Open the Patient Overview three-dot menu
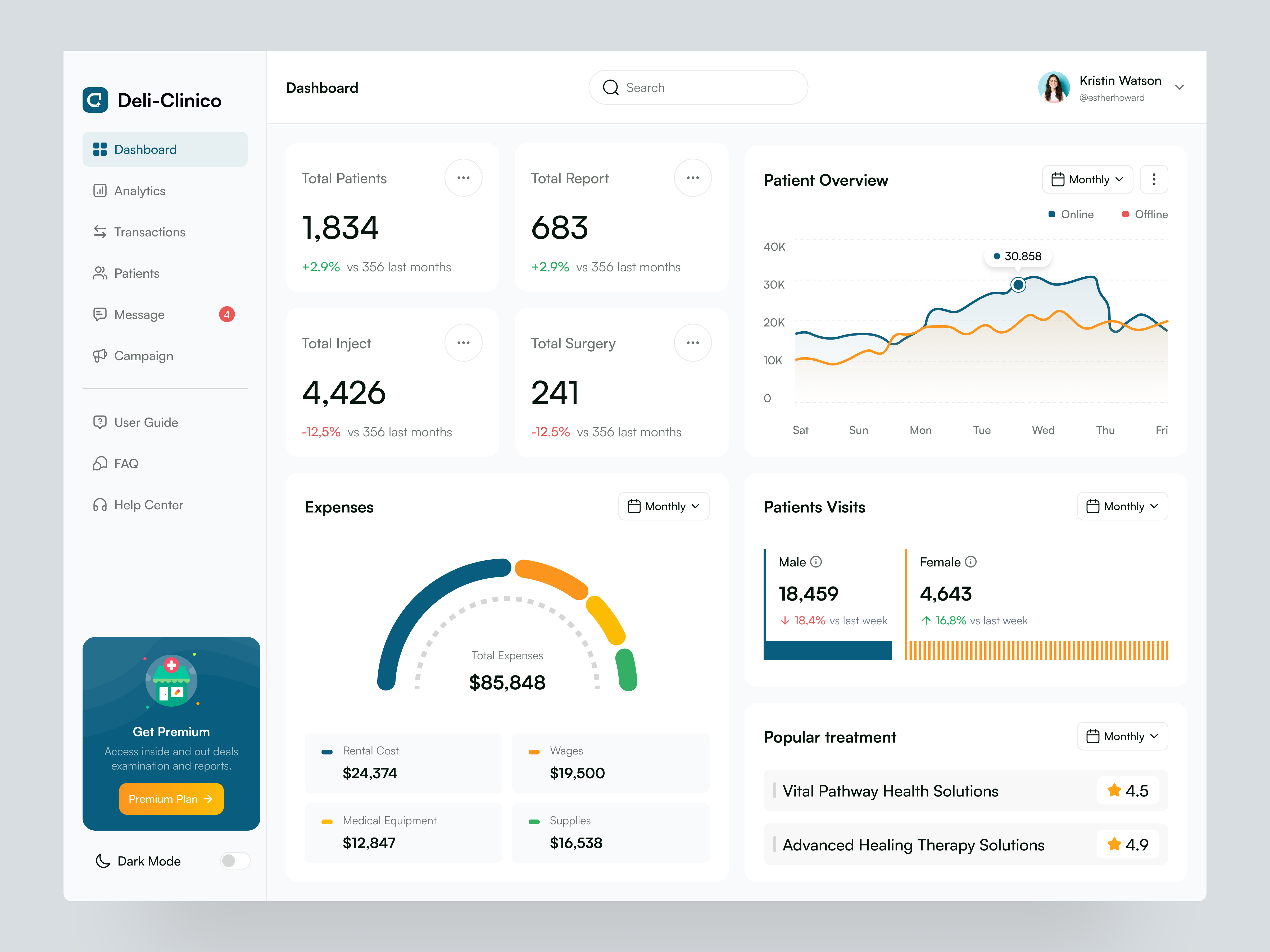The width and height of the screenshot is (1270, 952). click(x=1154, y=179)
